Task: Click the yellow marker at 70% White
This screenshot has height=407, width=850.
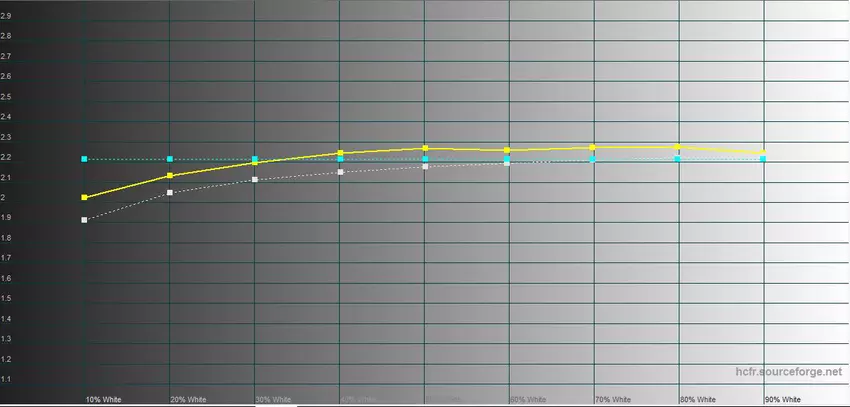Action: (x=592, y=147)
